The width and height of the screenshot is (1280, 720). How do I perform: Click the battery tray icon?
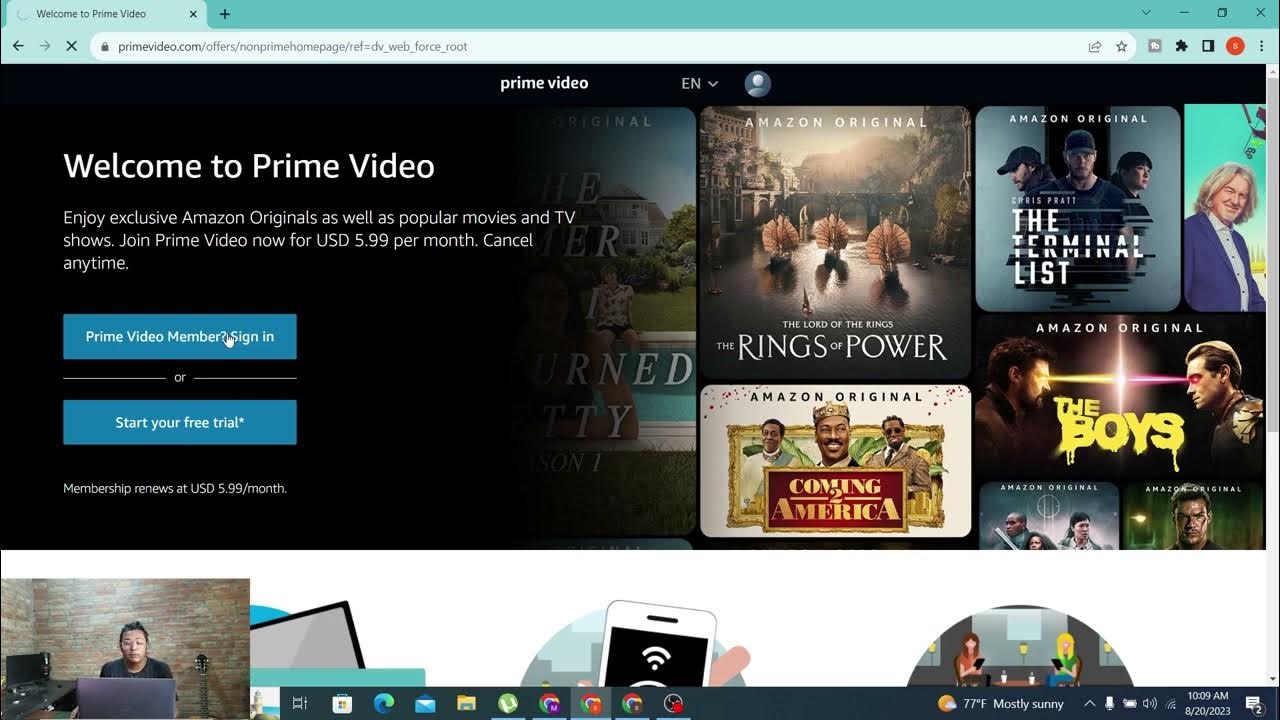(x=1129, y=704)
